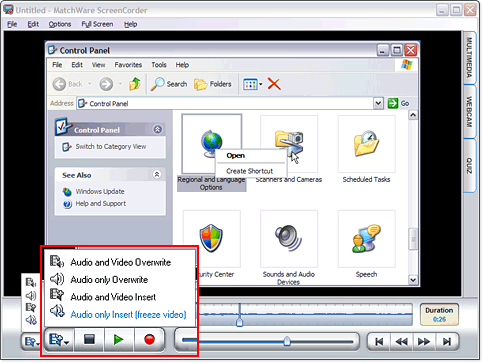Screen dimensions: 483x364
Task: Open the Windows Update link
Action: (100, 192)
